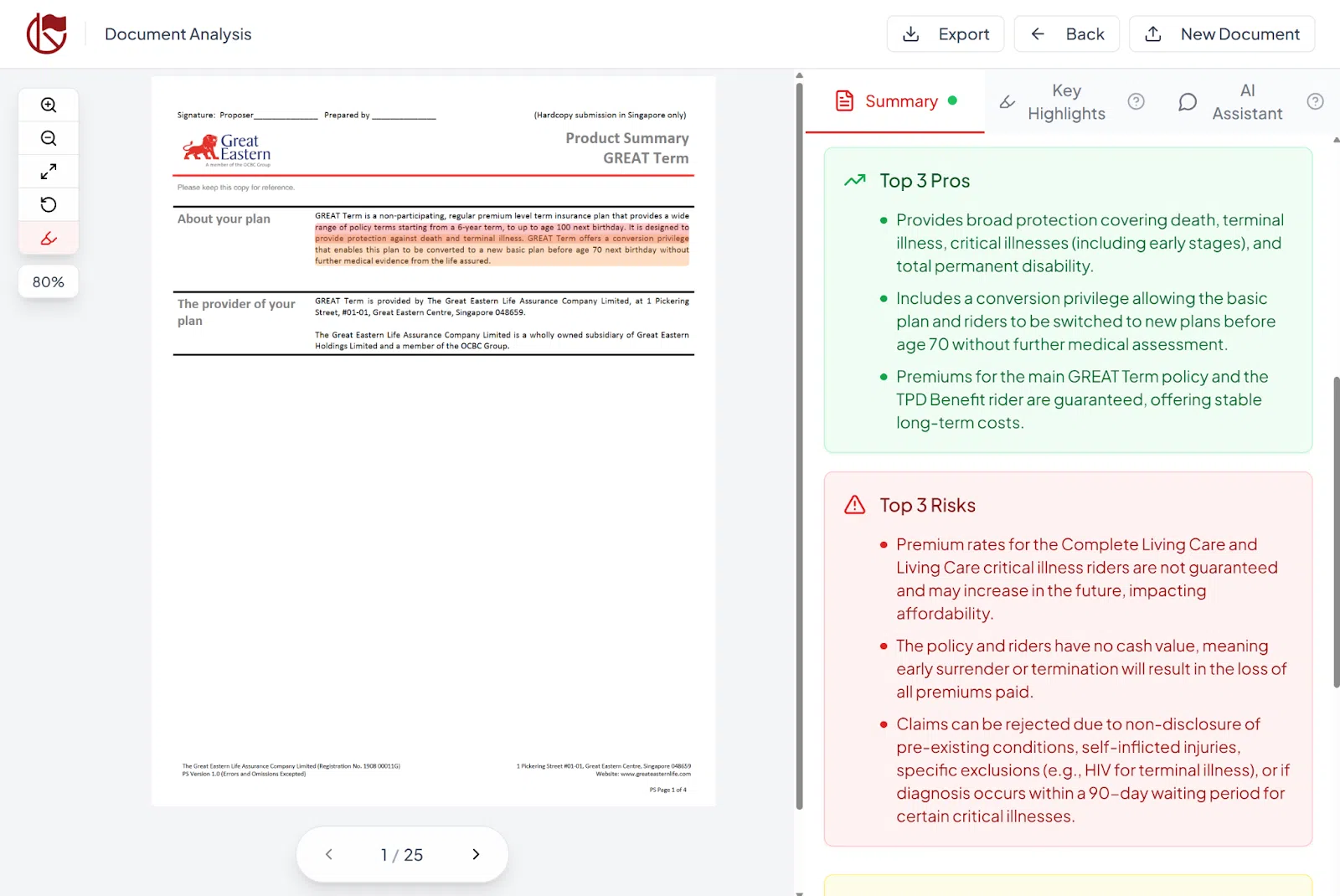1340x896 pixels.
Task: Click the page number 1 / 25 indicator
Action: click(402, 855)
